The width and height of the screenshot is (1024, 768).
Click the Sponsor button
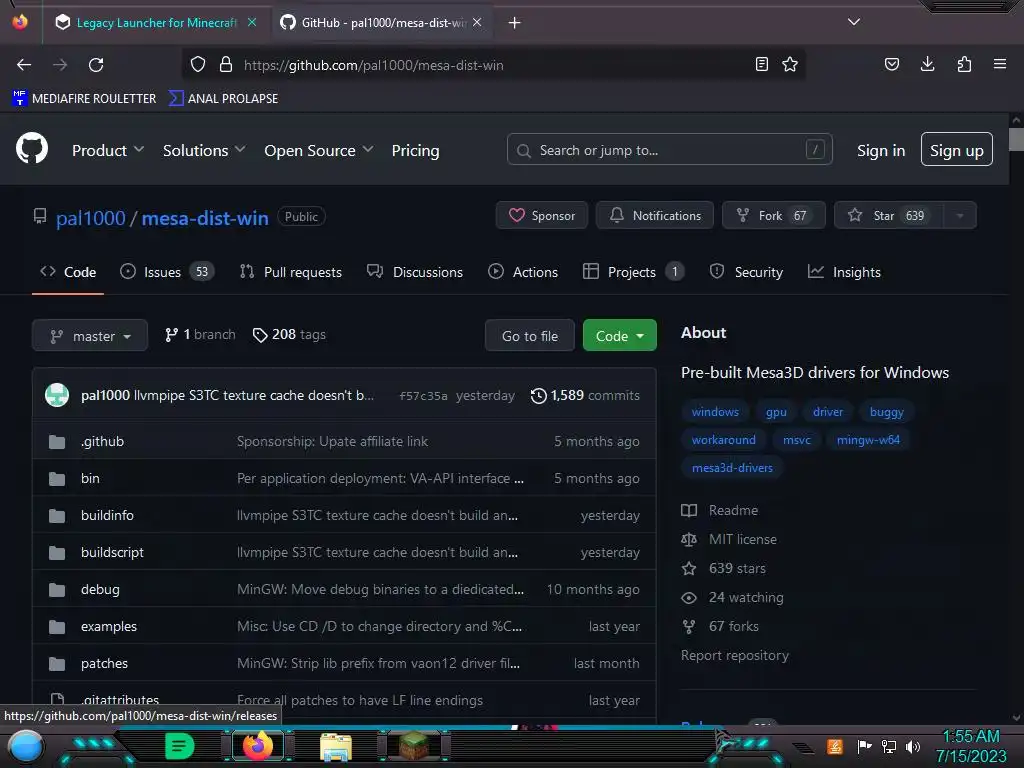541,216
